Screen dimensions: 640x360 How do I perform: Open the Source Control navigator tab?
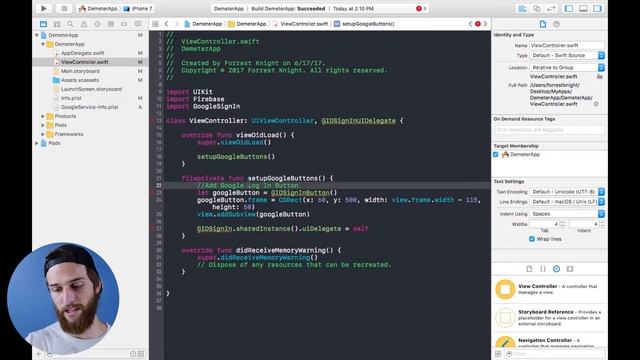point(57,24)
